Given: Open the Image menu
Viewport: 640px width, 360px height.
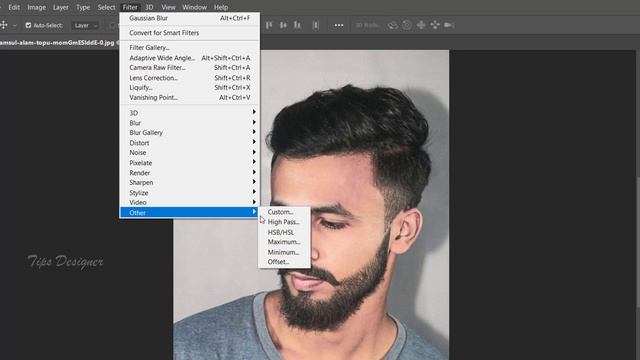Looking at the screenshot, I should coord(36,7).
